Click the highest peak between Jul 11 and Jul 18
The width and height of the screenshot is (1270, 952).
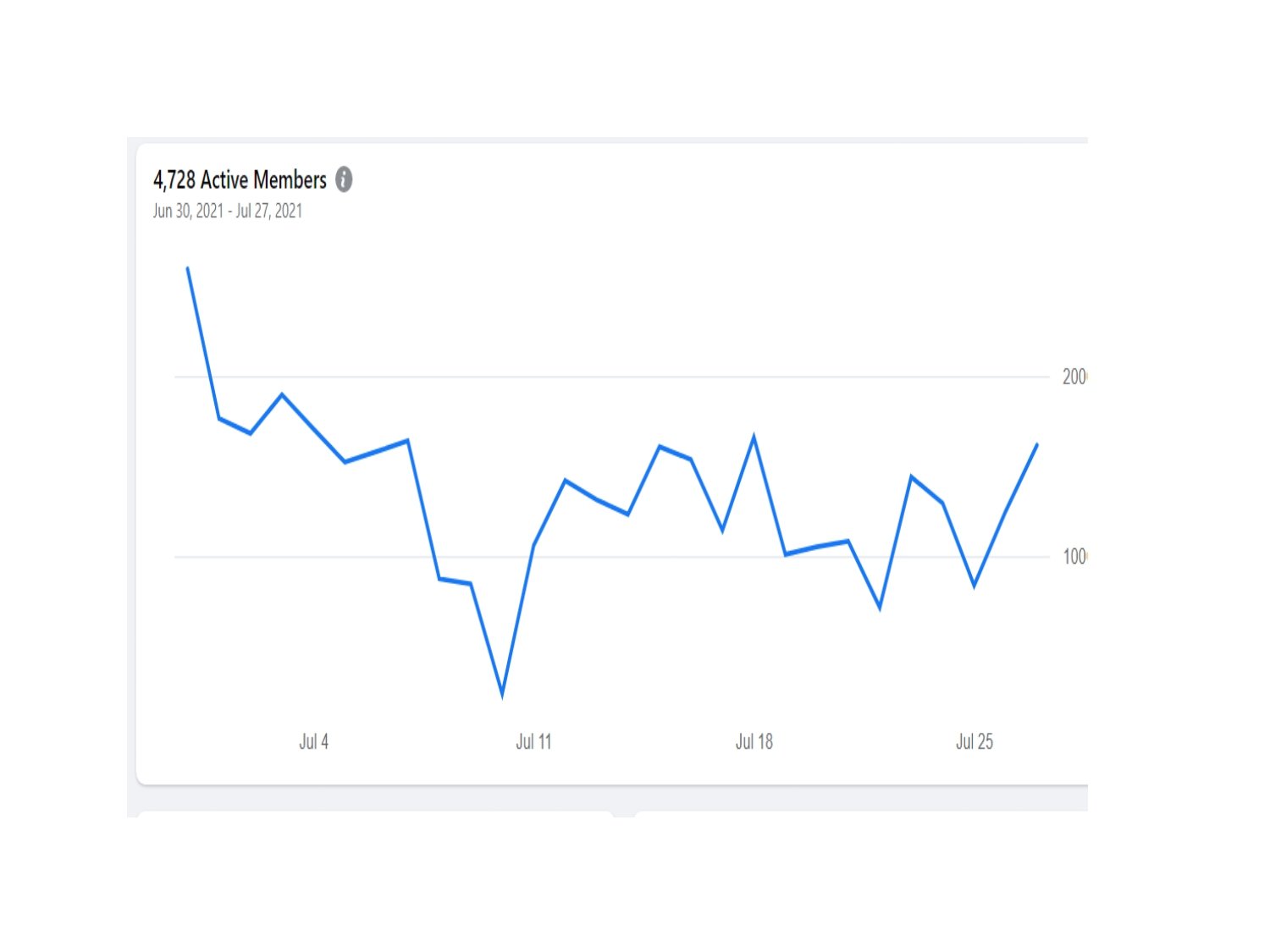tap(660, 446)
